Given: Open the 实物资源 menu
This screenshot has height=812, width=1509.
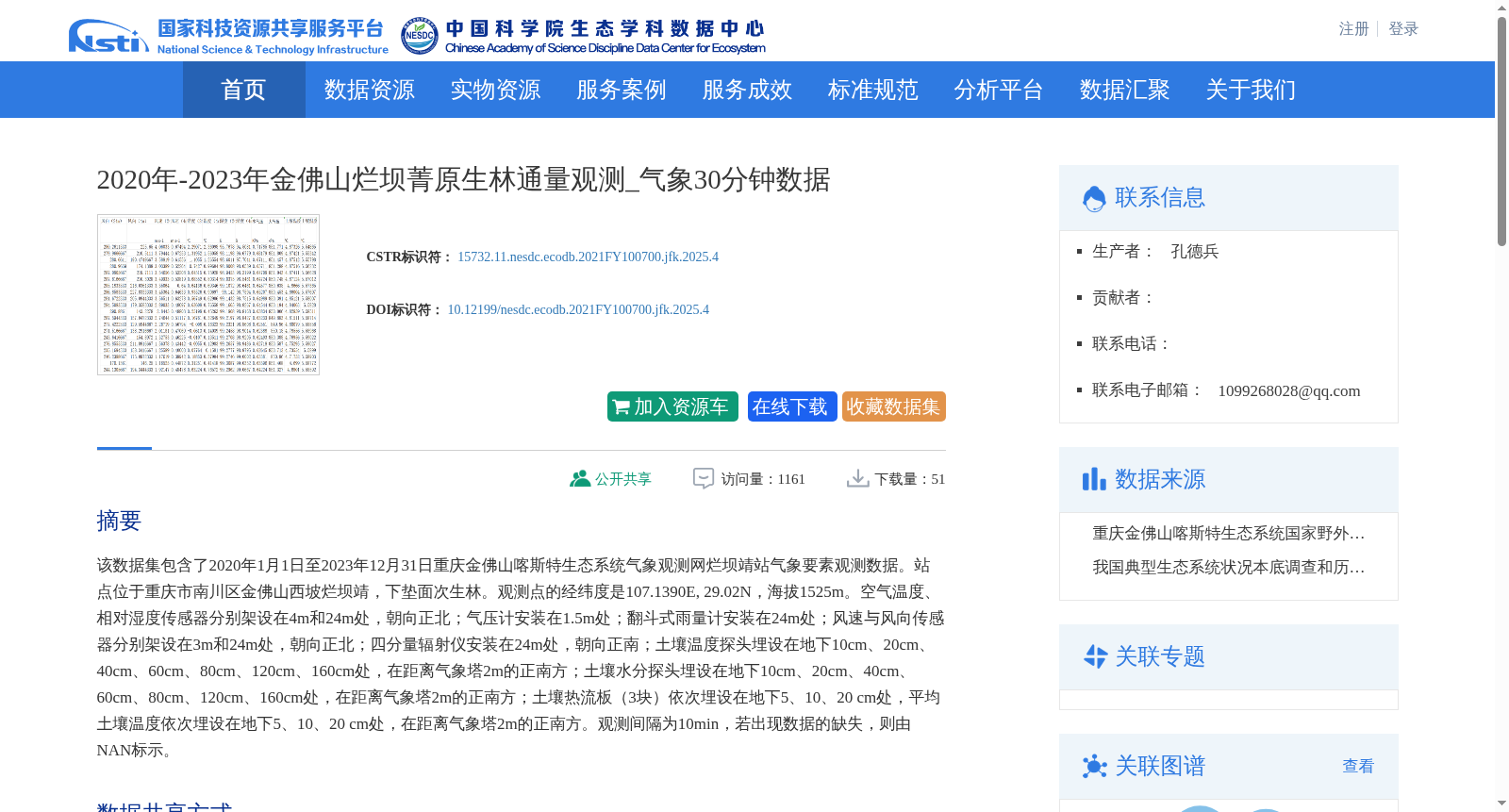Looking at the screenshot, I should pyautogui.click(x=495, y=90).
